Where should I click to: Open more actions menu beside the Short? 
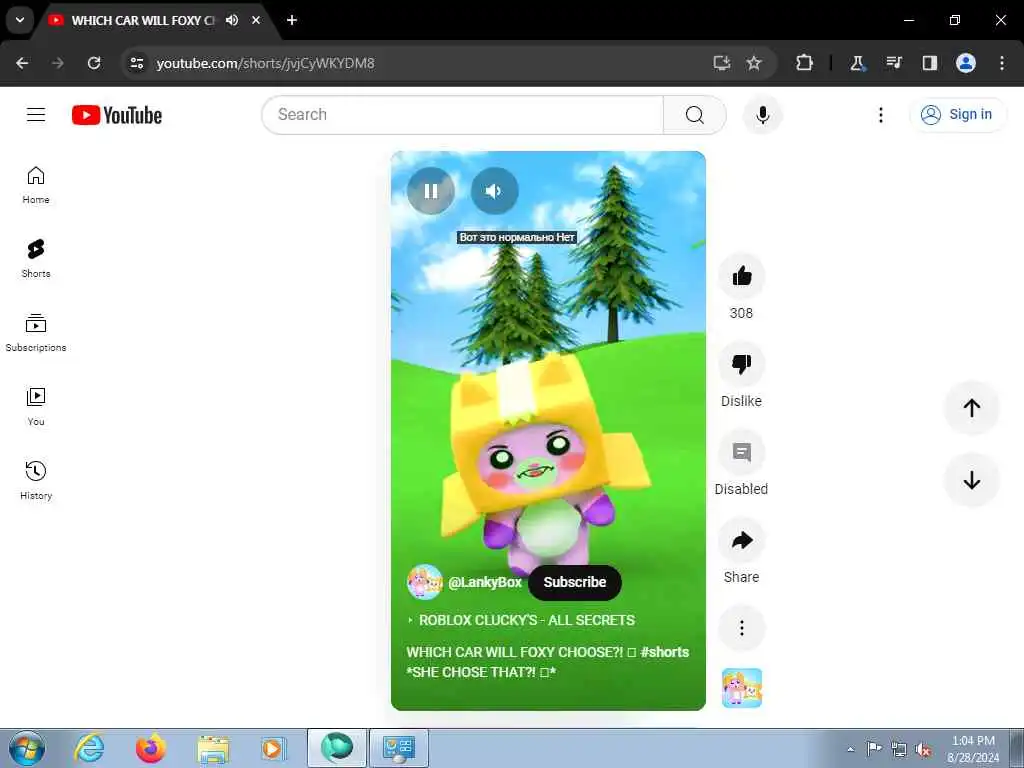click(741, 628)
